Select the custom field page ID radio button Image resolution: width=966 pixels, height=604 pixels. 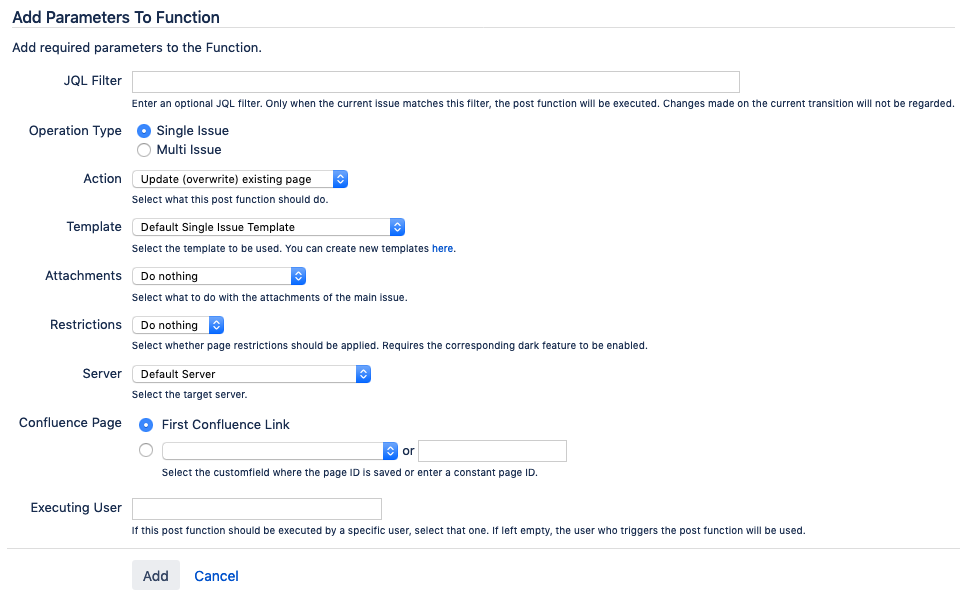tap(146, 450)
